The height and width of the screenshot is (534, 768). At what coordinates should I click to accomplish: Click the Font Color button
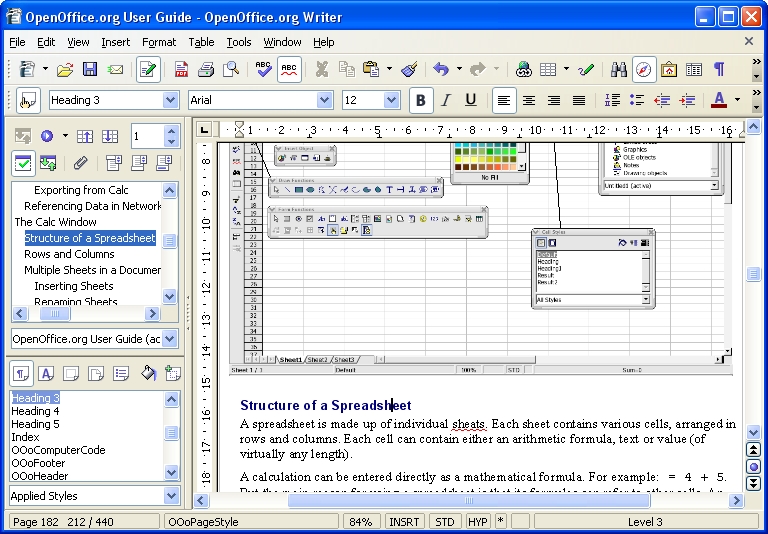tap(717, 100)
